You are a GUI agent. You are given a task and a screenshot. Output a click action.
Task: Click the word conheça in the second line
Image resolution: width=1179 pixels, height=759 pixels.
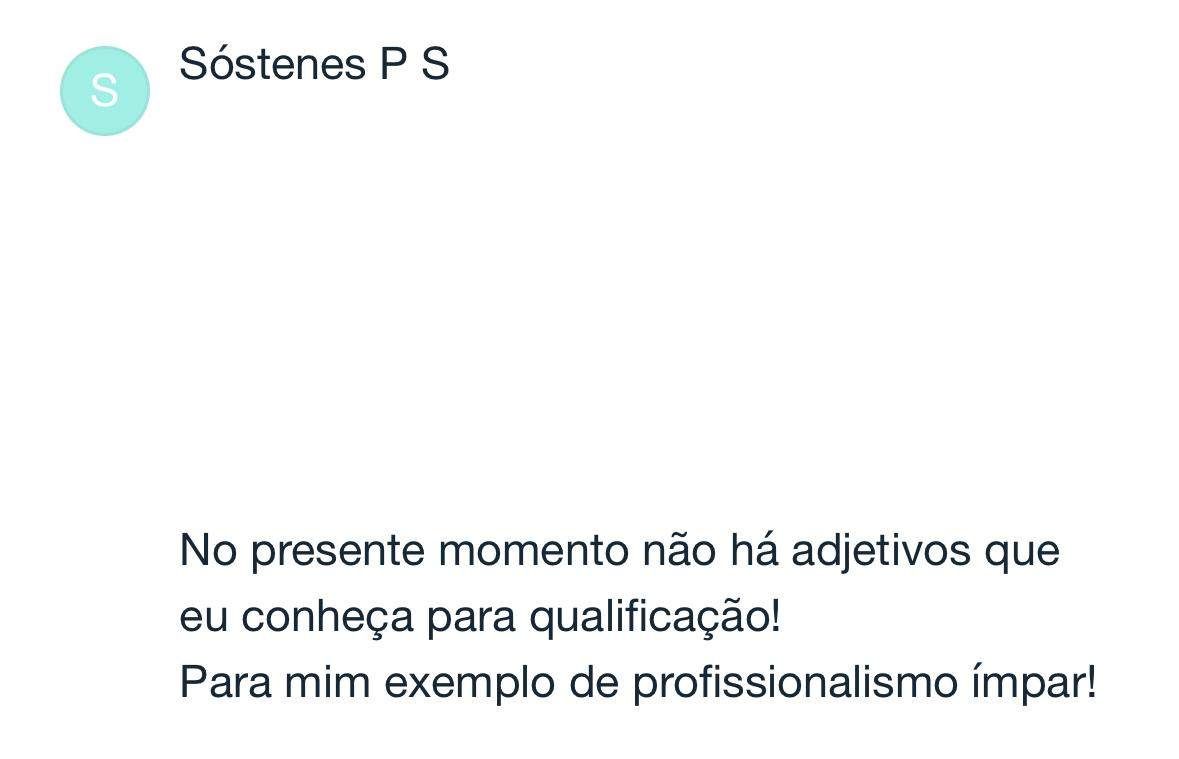tap(328, 617)
